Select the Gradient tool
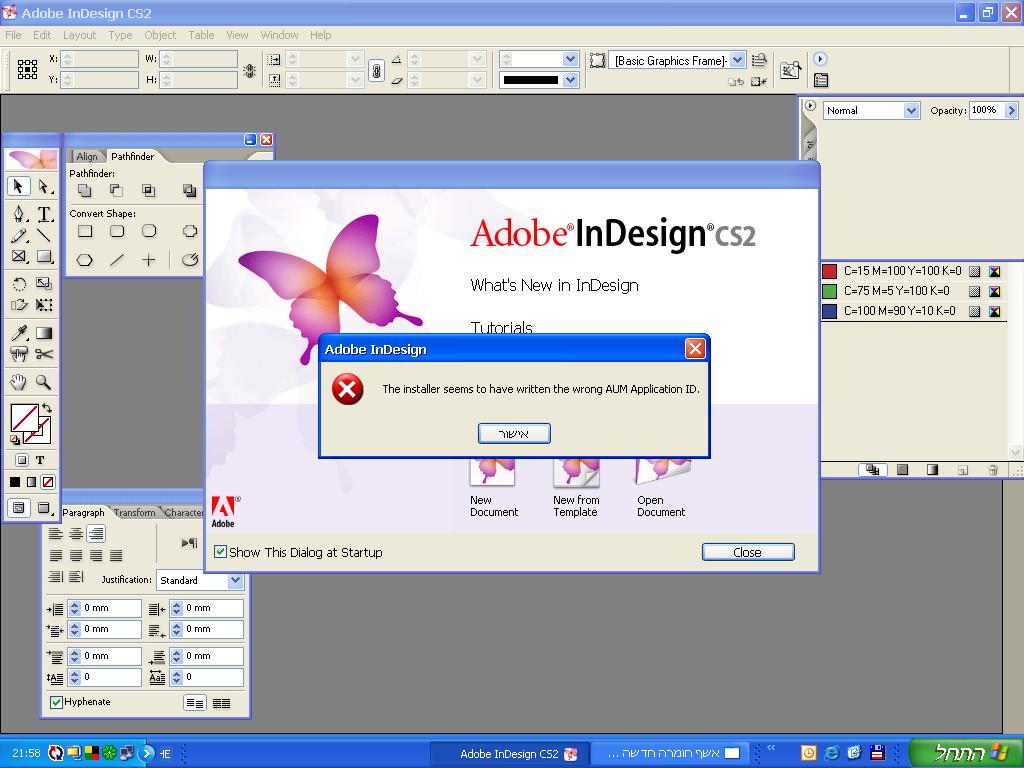The height and width of the screenshot is (768, 1024). pyautogui.click(x=44, y=333)
